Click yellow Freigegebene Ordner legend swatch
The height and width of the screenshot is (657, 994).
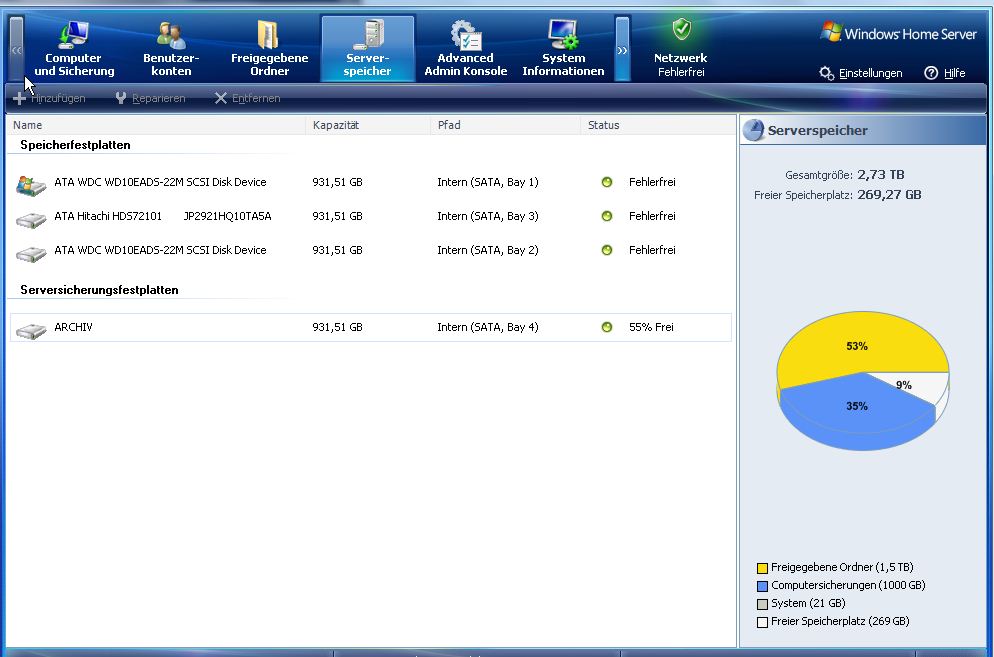[x=762, y=568]
